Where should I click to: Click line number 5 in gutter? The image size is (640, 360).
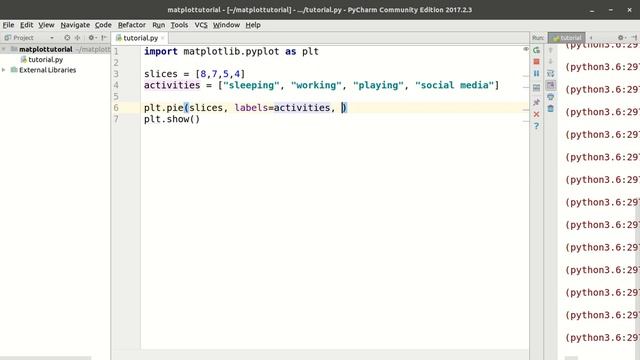click(x=116, y=96)
